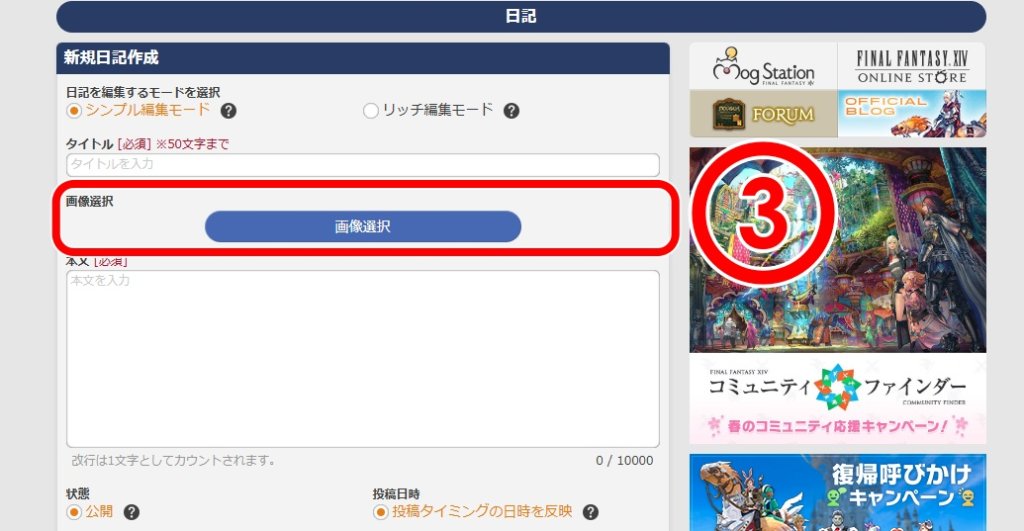
Task: Click help icon beside 投稿タイミングの日時を反映
Action: click(590, 512)
